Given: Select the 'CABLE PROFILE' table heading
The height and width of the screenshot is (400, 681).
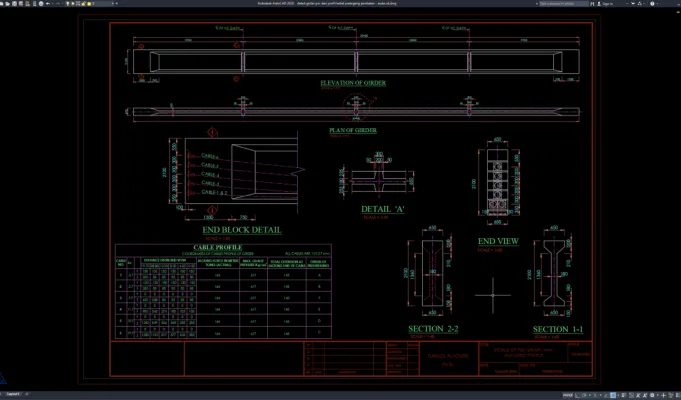Looking at the screenshot, I should [x=218, y=248].
